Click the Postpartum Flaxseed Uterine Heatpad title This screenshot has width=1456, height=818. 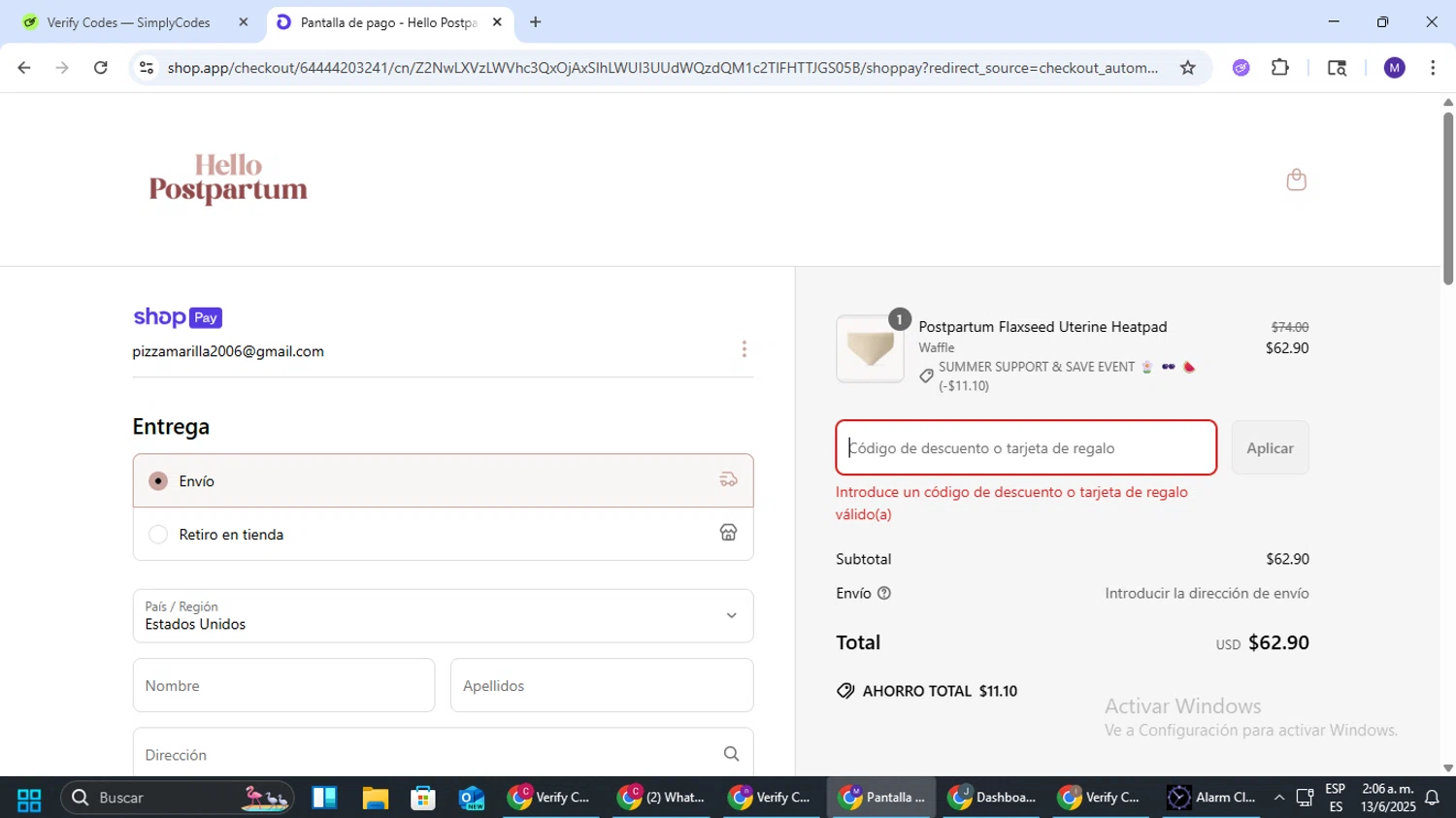1042,327
